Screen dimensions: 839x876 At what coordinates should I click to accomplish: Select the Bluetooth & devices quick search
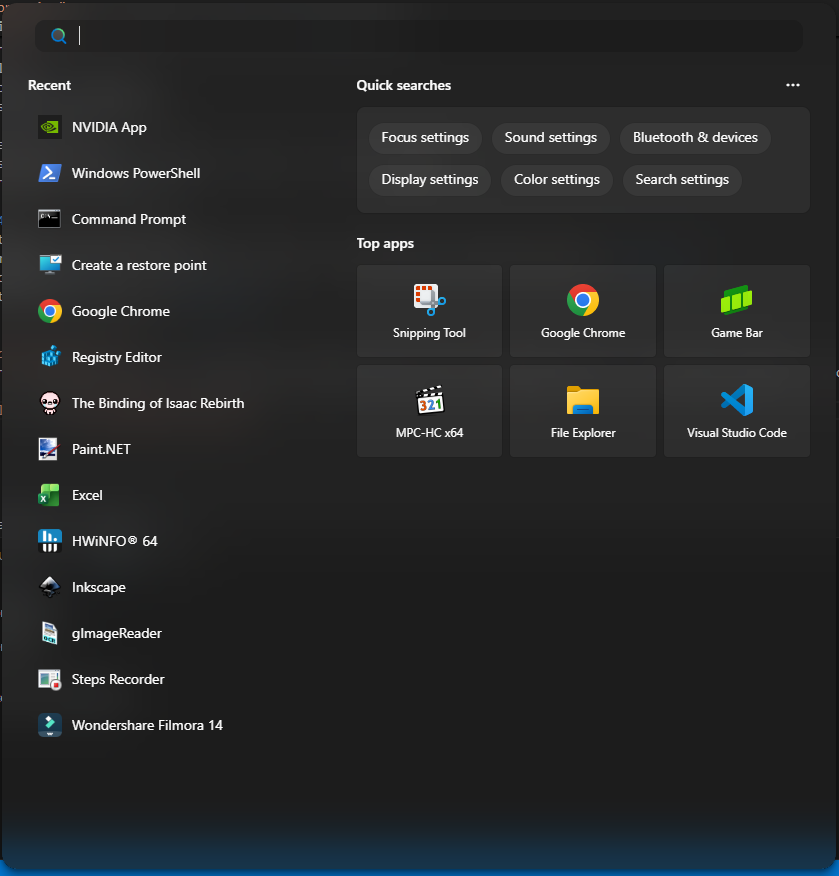(695, 138)
